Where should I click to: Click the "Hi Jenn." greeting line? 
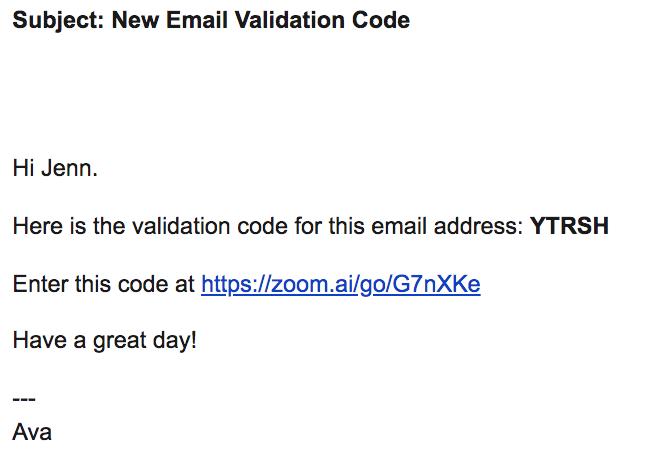tap(55, 168)
